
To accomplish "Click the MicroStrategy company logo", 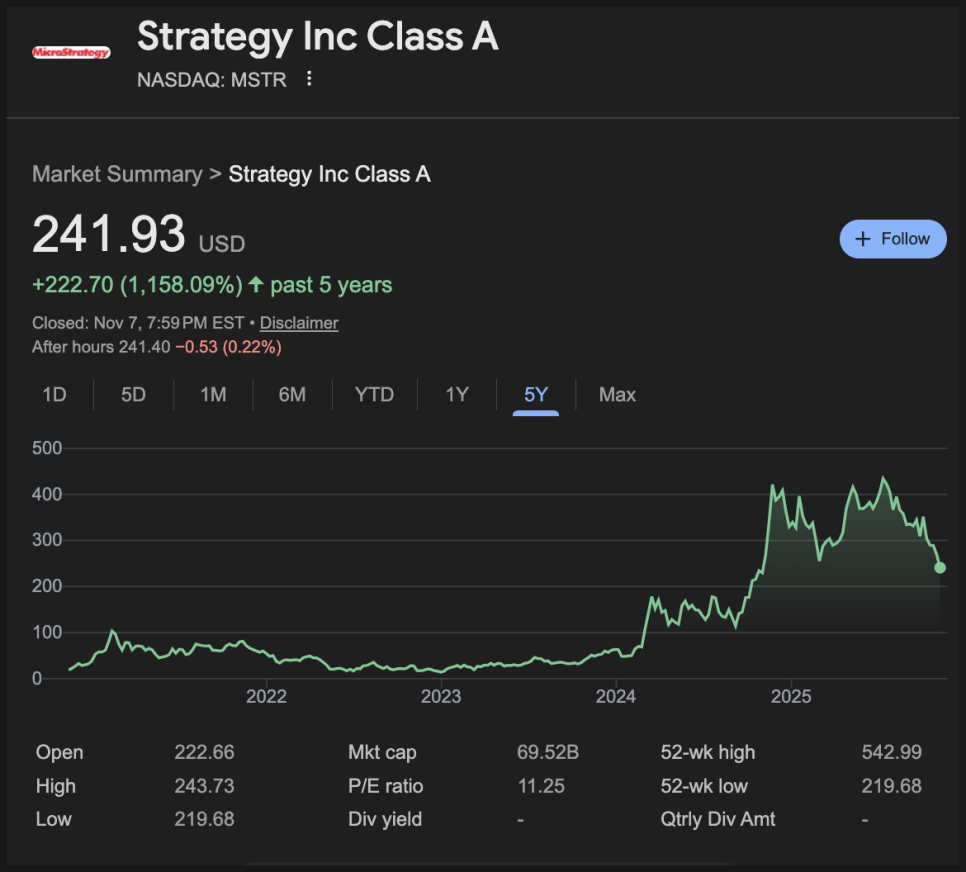I will [71, 52].
